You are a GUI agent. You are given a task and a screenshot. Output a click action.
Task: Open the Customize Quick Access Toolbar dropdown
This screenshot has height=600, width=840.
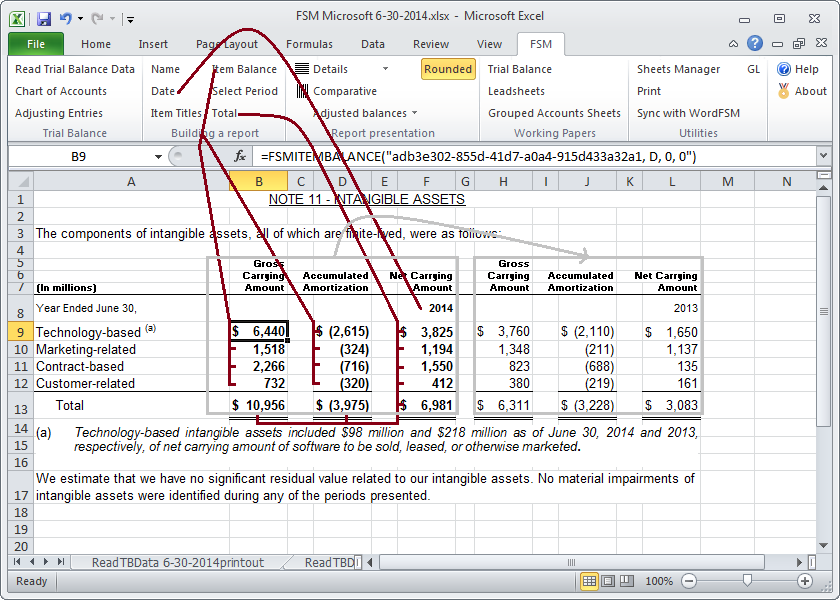click(x=130, y=20)
